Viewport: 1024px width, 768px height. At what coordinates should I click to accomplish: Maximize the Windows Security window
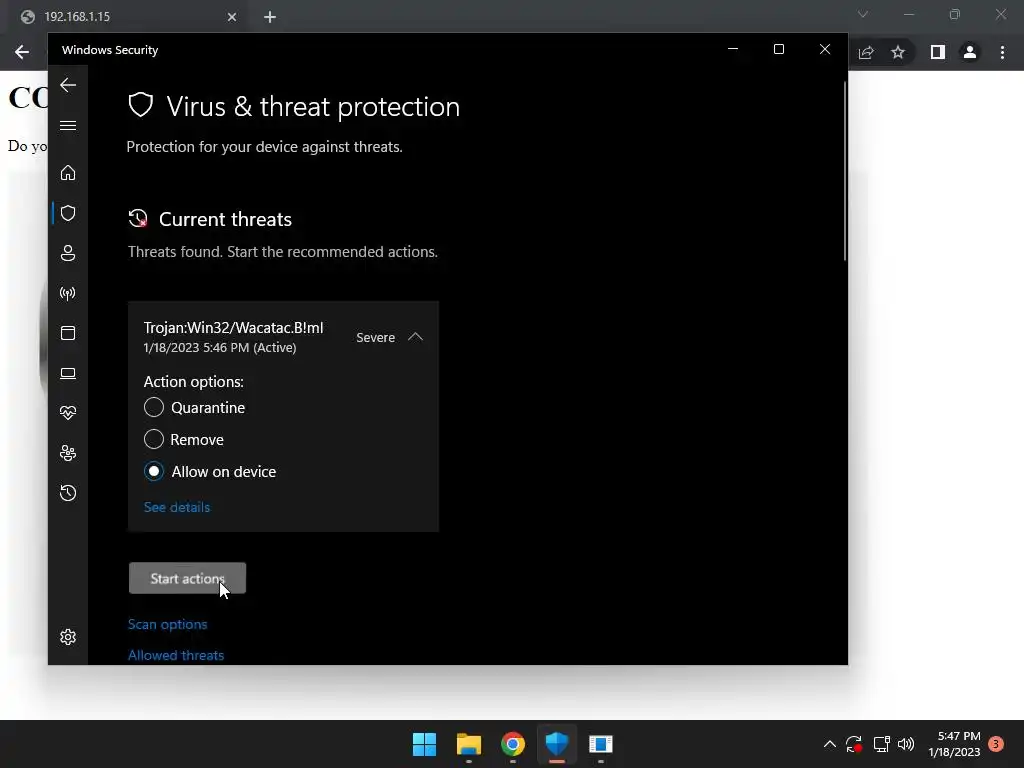[x=778, y=49]
